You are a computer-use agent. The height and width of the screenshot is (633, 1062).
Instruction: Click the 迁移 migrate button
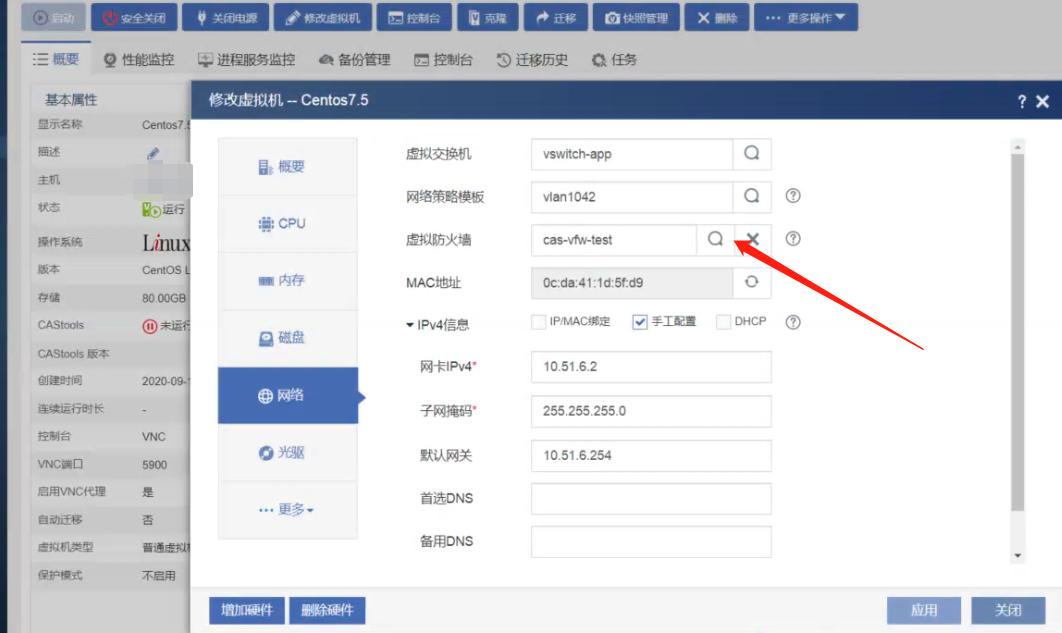click(x=556, y=18)
